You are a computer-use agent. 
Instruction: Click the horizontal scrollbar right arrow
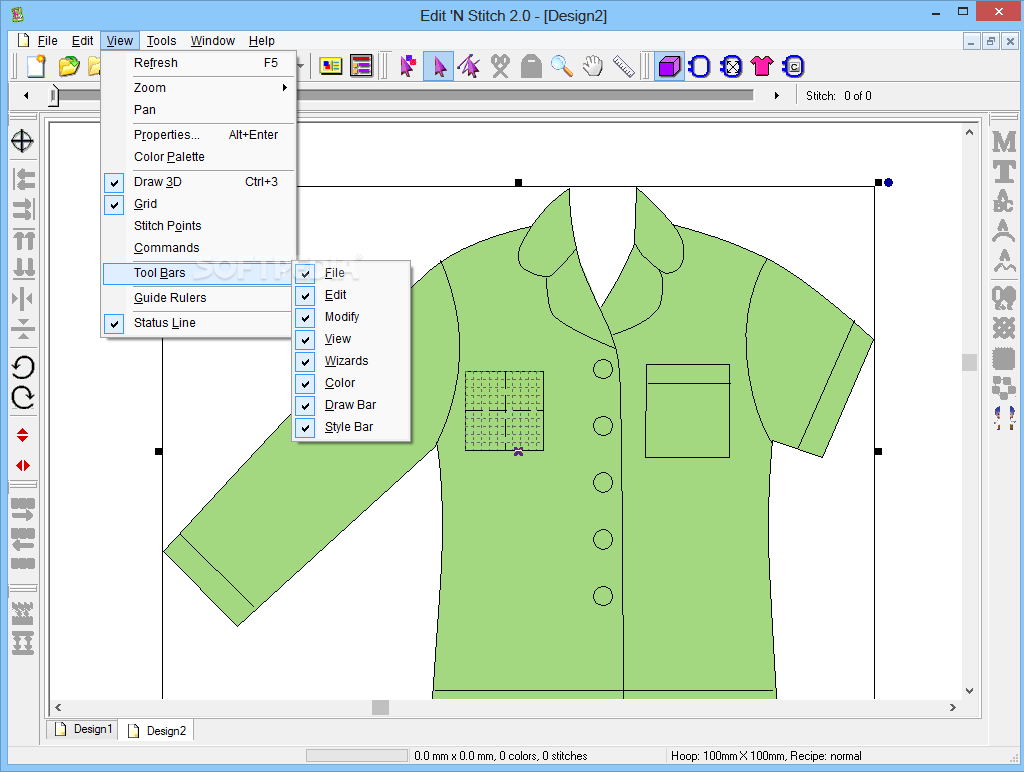(x=953, y=707)
